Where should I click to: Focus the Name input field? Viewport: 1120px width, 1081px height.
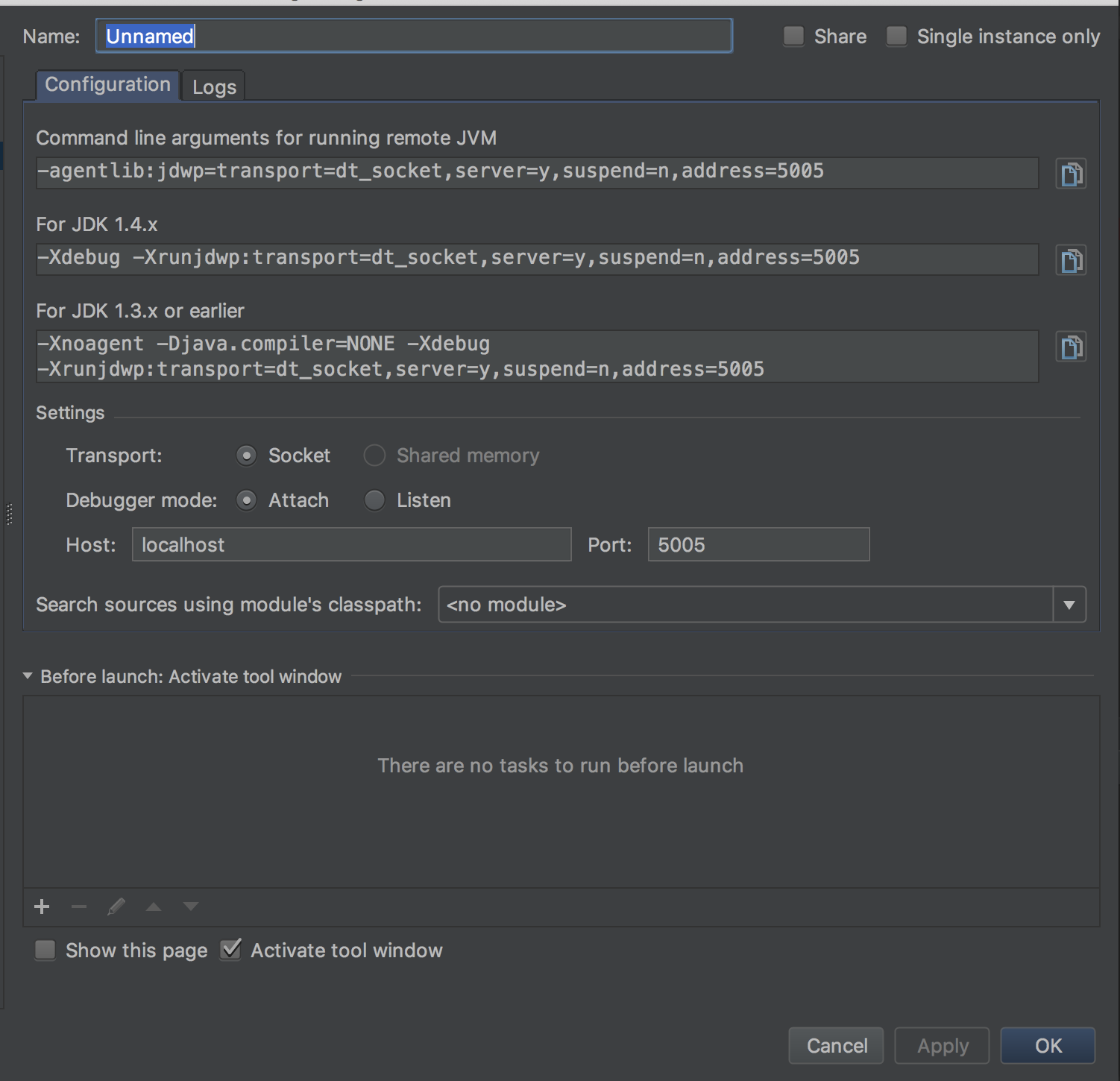coord(414,36)
